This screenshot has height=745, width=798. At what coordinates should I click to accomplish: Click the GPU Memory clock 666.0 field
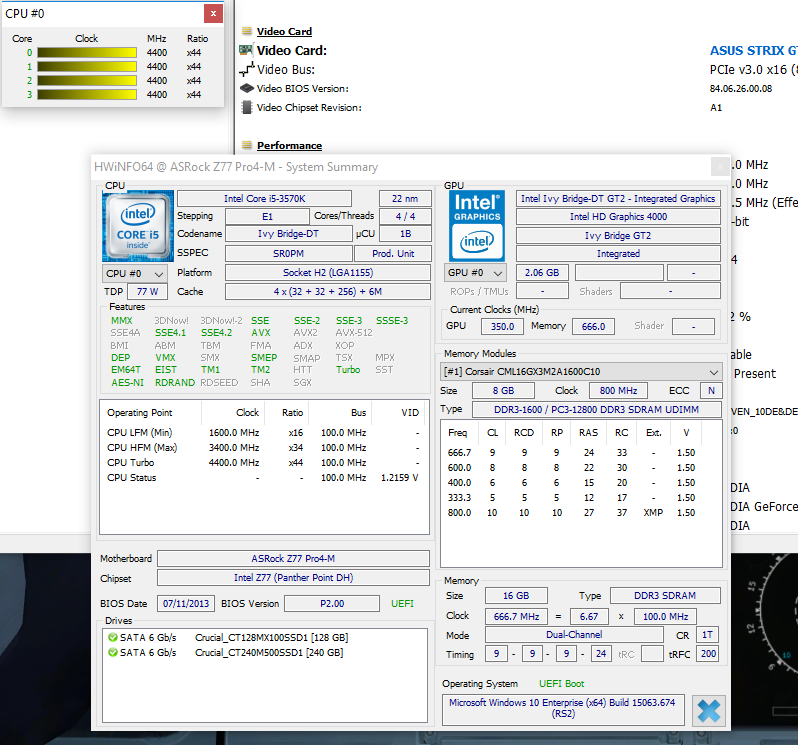point(593,327)
